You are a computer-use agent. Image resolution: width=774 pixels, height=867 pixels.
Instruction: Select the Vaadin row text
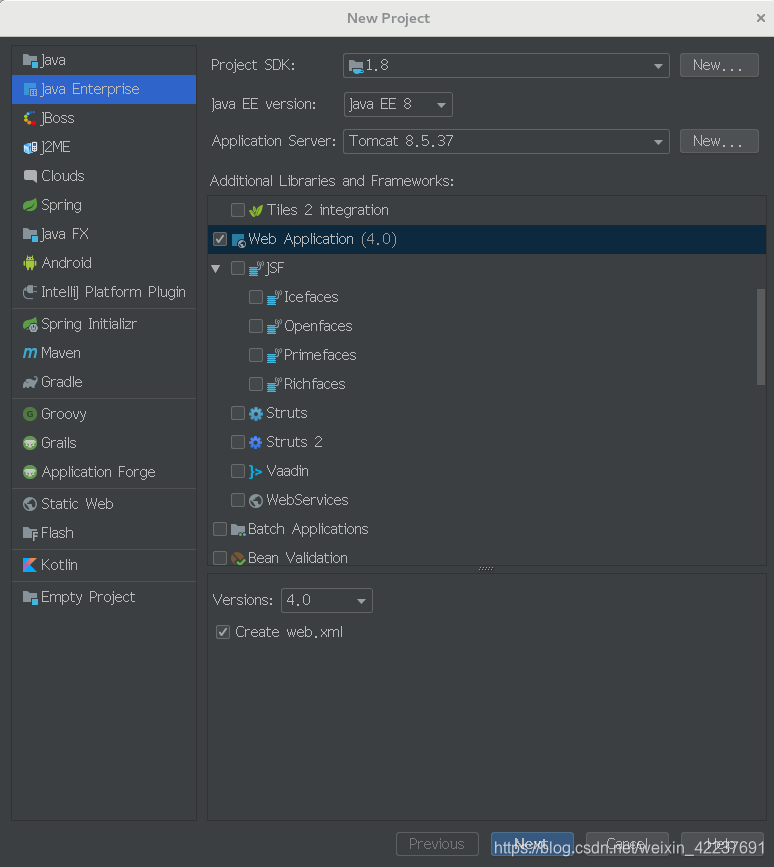[287, 471]
